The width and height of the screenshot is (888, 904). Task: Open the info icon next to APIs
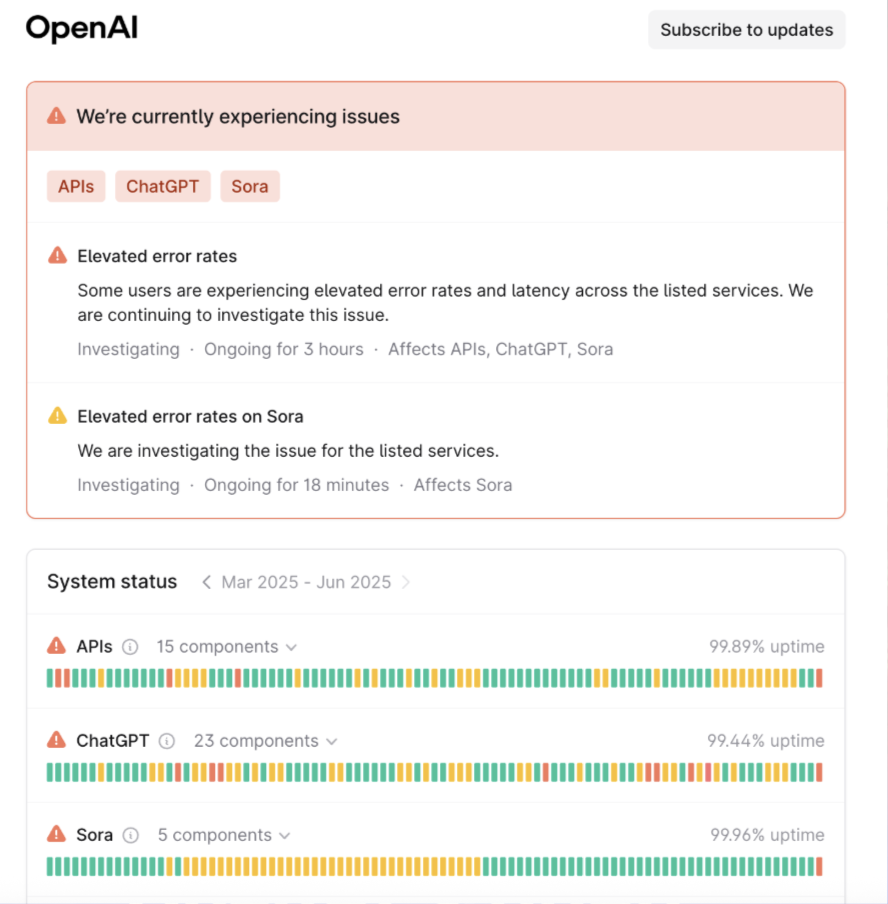130,647
